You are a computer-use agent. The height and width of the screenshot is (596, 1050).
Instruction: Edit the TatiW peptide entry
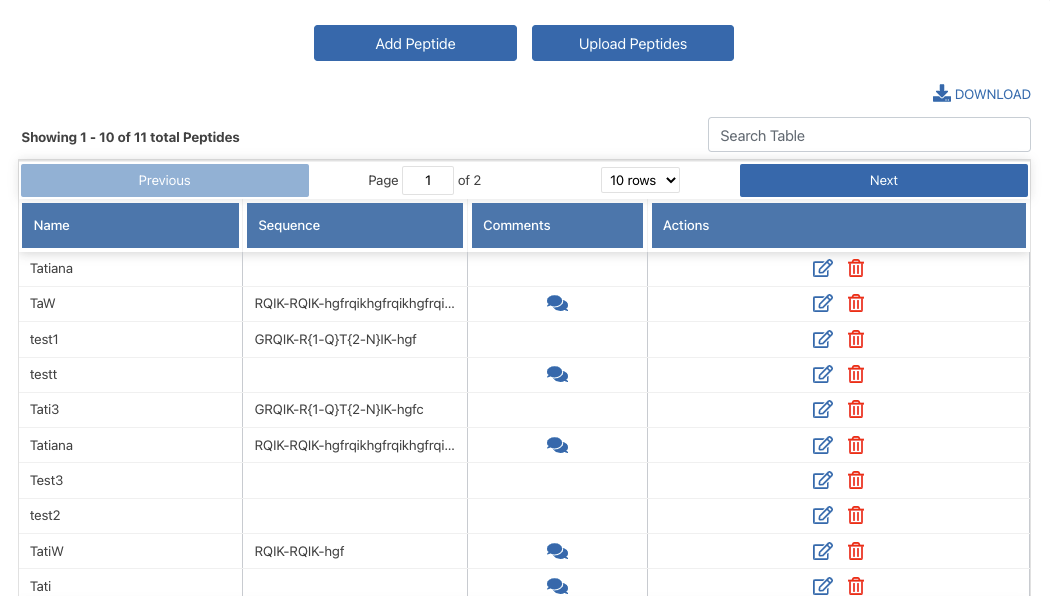822,551
